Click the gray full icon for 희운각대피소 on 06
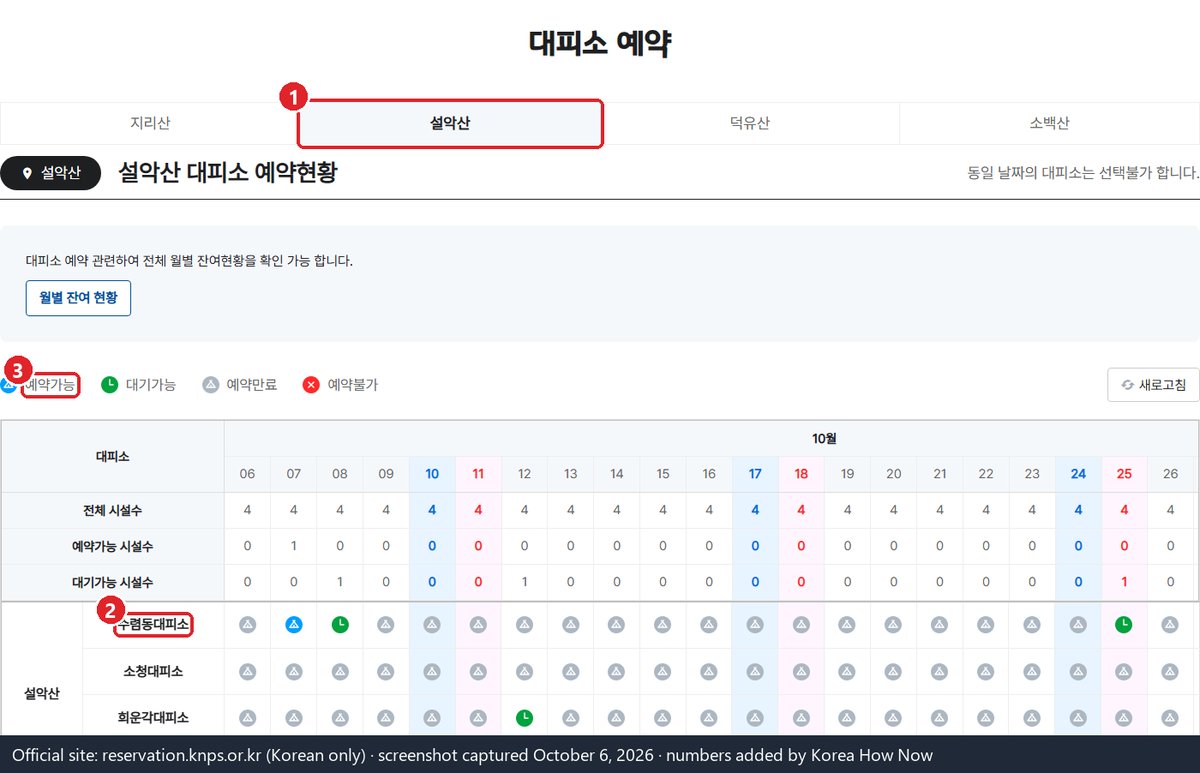This screenshot has height=773, width=1200. point(247,717)
